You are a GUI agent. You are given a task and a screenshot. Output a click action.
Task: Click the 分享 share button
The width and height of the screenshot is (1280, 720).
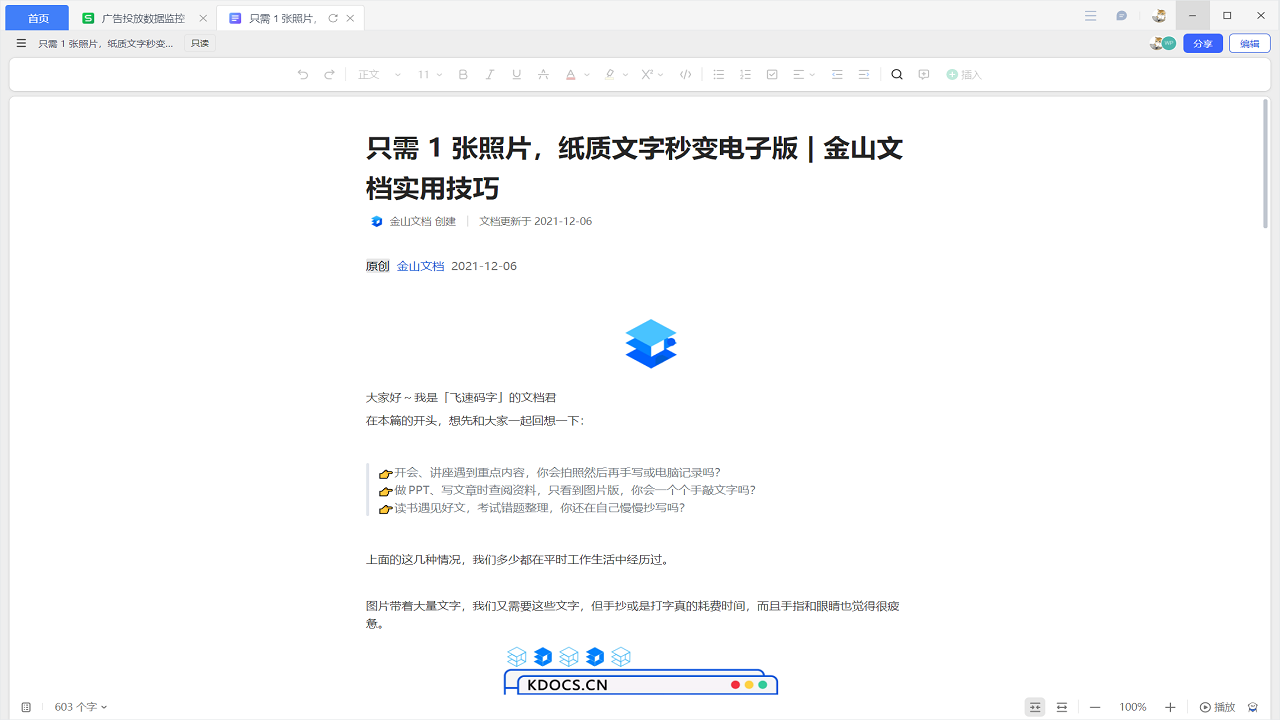pyautogui.click(x=1202, y=43)
